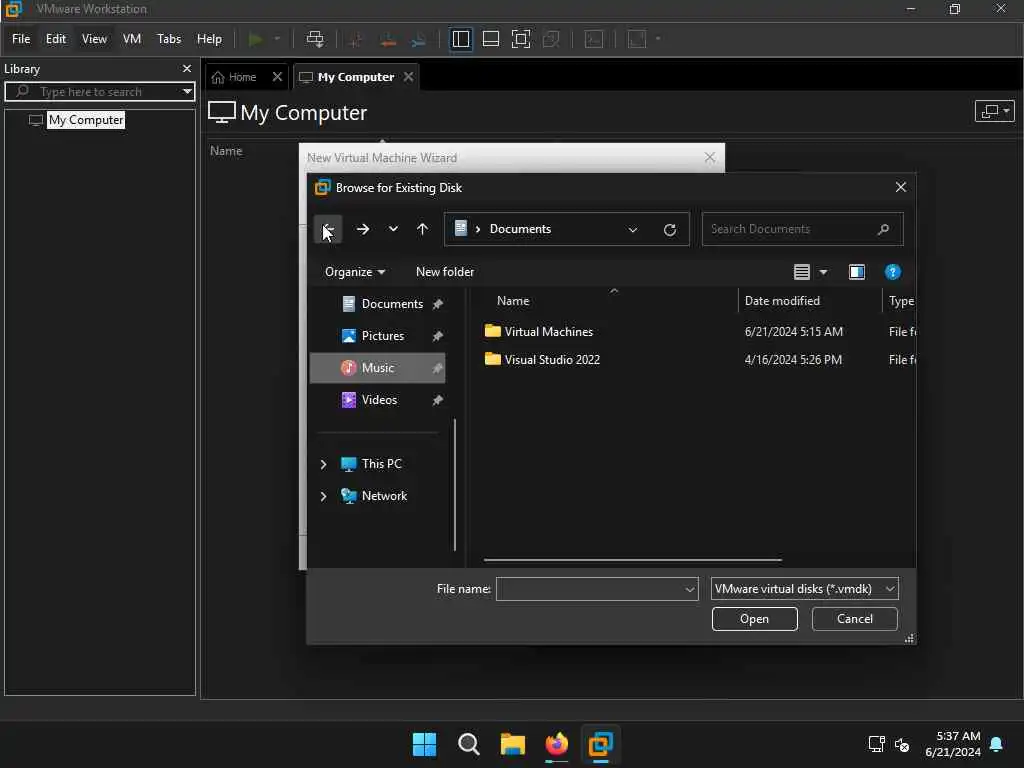Expand the This PC tree node
Image resolution: width=1024 pixels, height=768 pixels.
323,464
